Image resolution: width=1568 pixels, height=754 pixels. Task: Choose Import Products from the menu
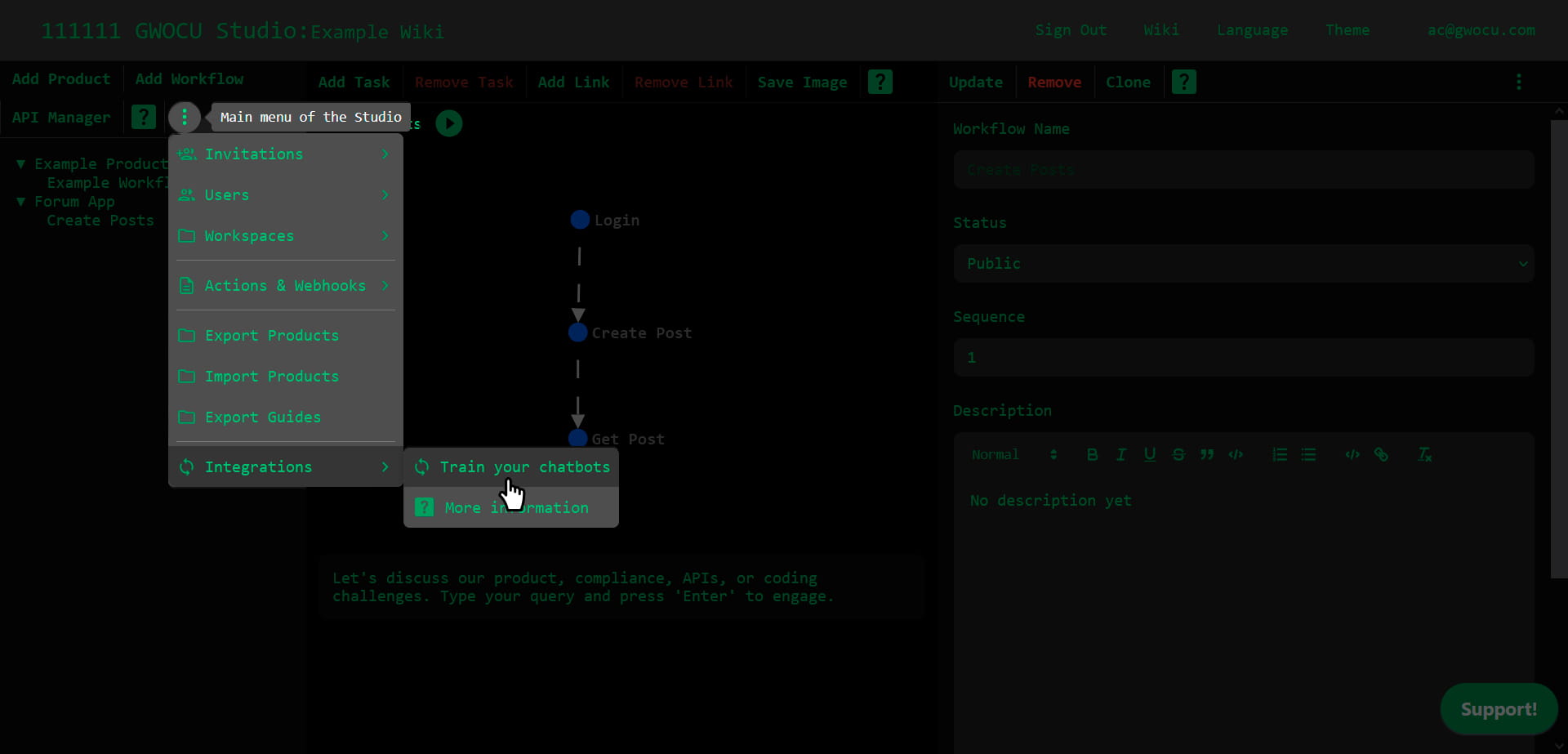coord(286,377)
